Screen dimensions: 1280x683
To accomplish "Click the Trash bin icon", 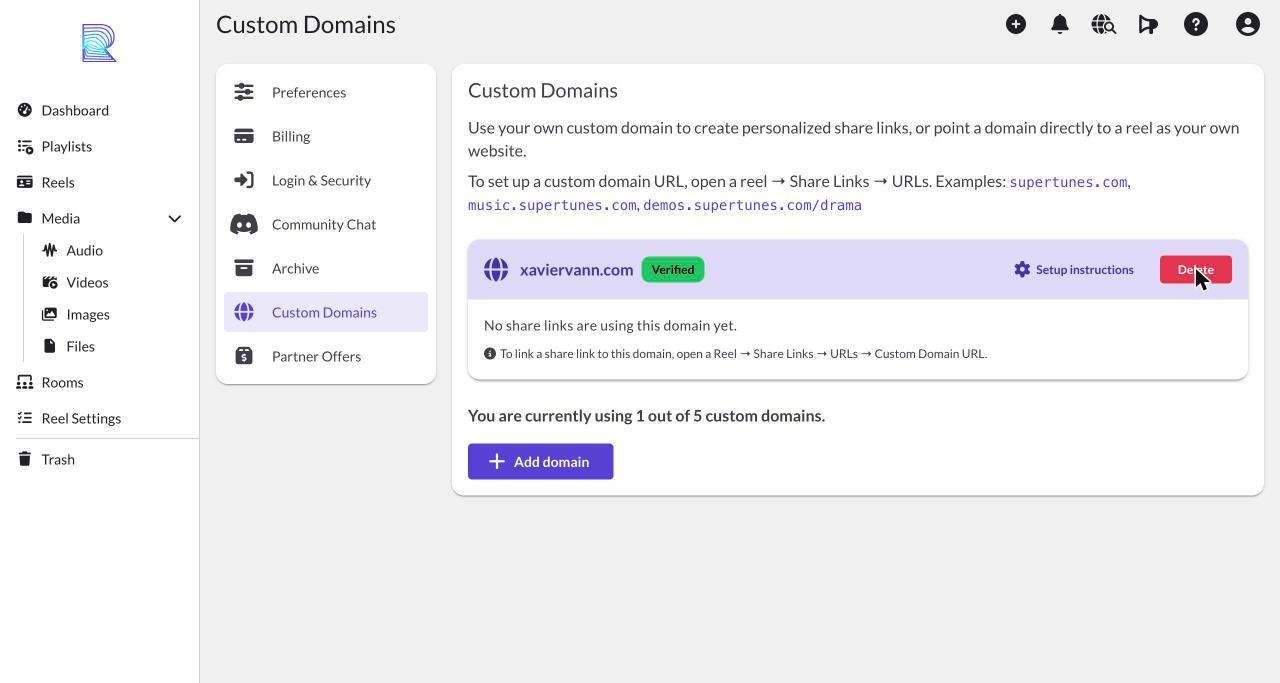I will tap(25, 459).
